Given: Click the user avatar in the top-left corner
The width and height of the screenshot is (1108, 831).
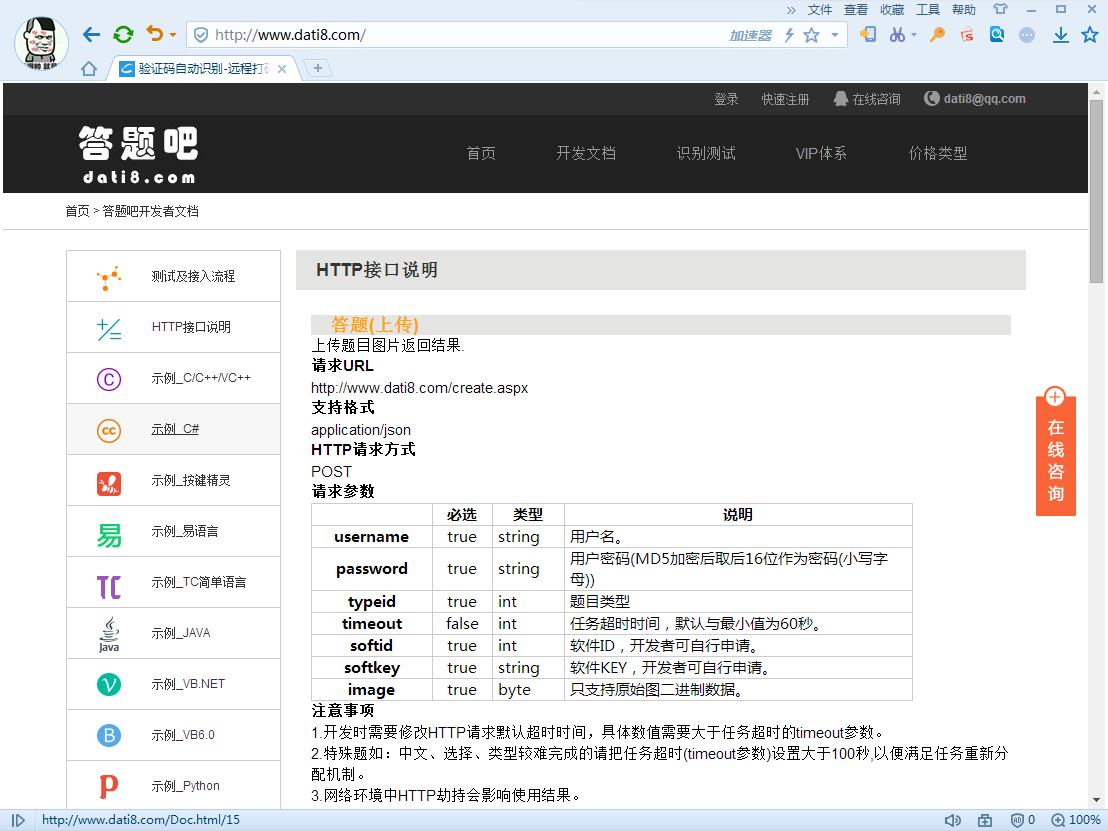Looking at the screenshot, I should 41,42.
